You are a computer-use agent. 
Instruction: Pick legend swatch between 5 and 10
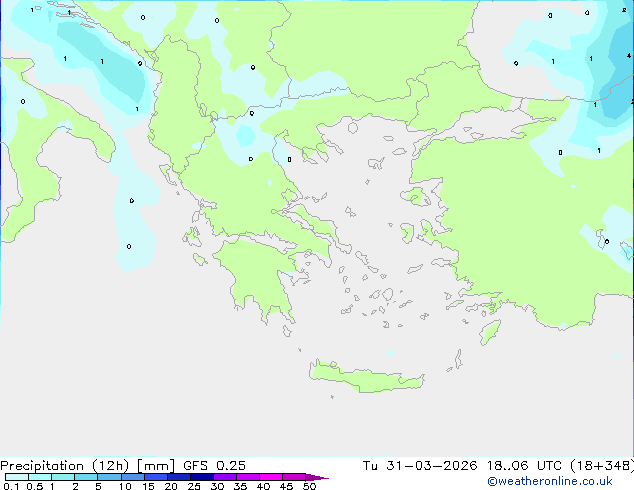pyautogui.click(x=109, y=477)
